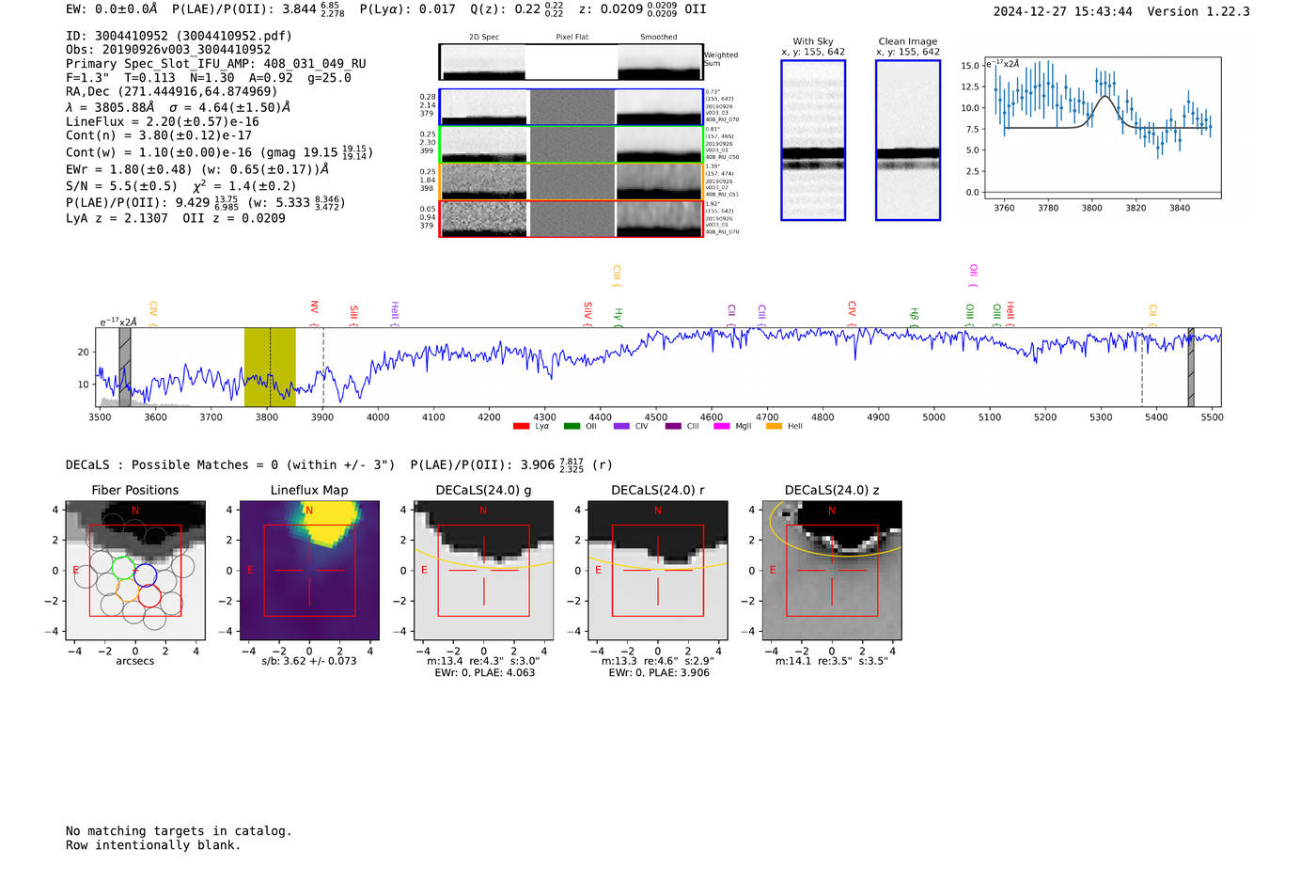This screenshot has height=896, width=1316.
Task: Click the 'Smoothed' column header
Action: click(x=658, y=38)
